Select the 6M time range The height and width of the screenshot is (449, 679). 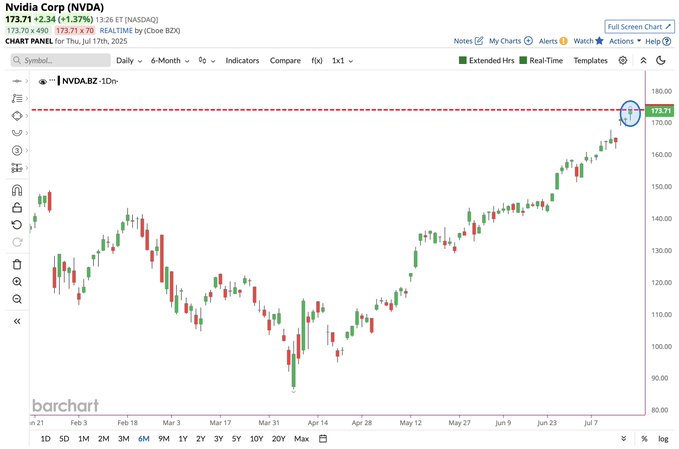click(x=143, y=439)
